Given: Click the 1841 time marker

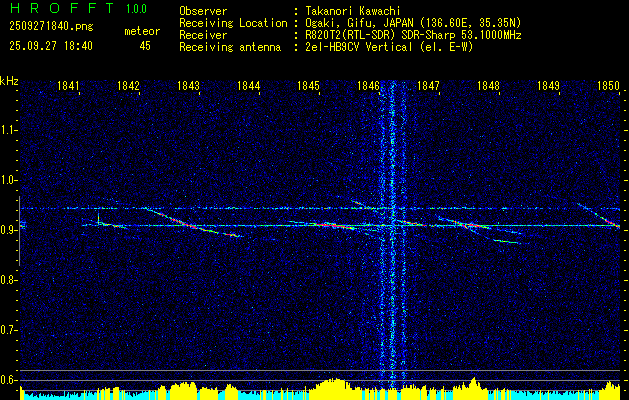Looking at the screenshot, I should [69, 86].
